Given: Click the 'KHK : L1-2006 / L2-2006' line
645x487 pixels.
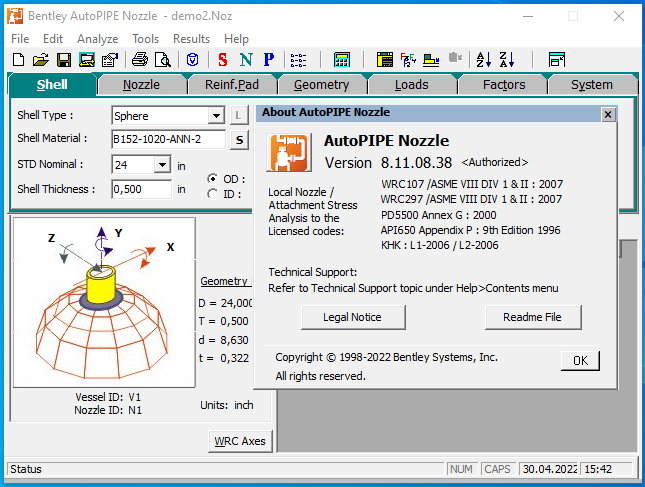Looking at the screenshot, I should click(x=439, y=246).
